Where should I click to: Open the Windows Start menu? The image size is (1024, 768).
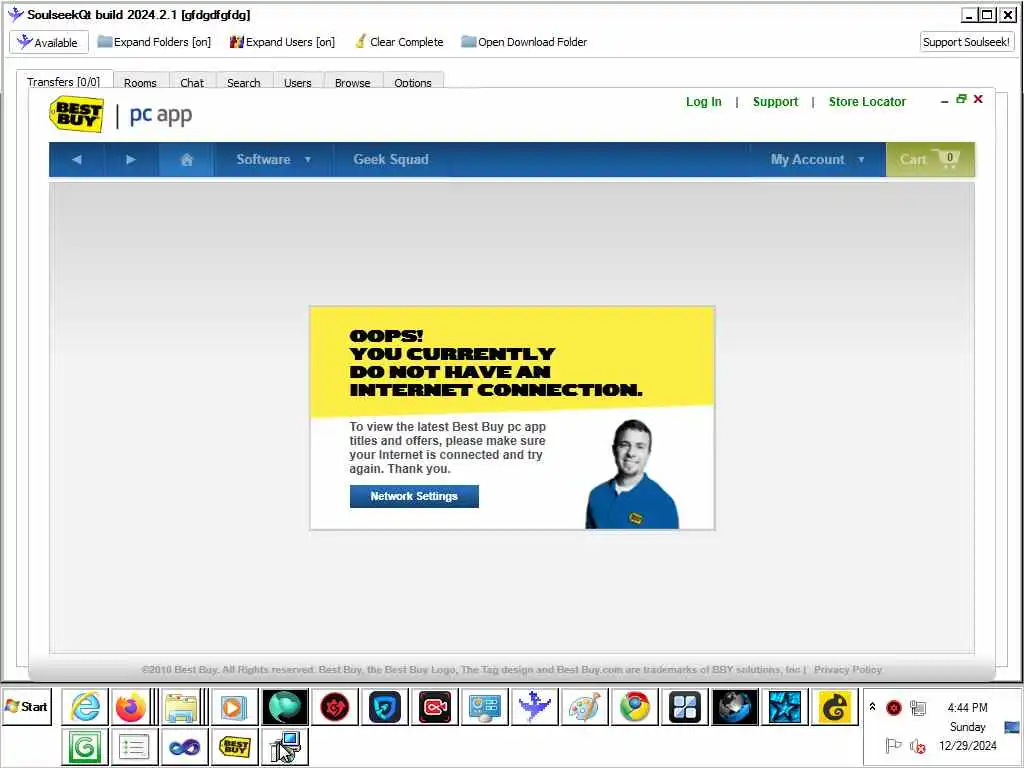(x=26, y=707)
